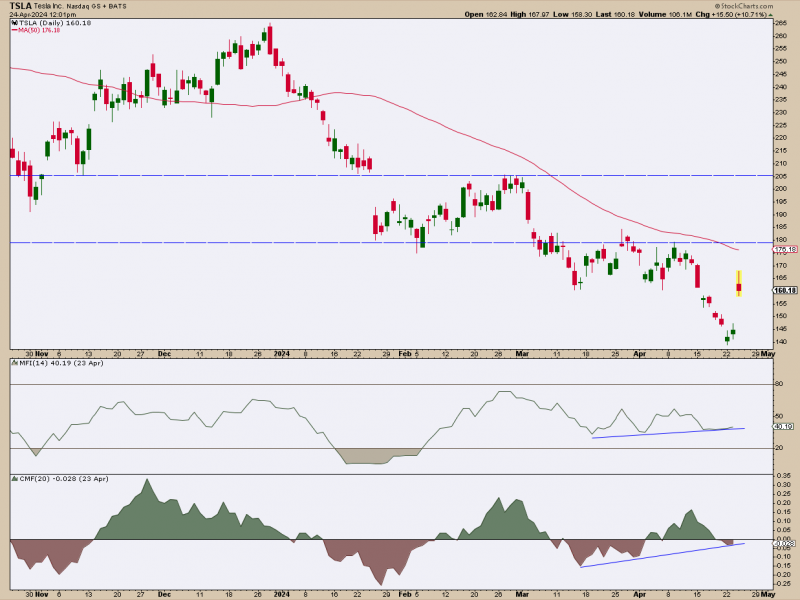Click the Nov label on the bottom date axis
The image size is (800, 600).
(x=42, y=594)
